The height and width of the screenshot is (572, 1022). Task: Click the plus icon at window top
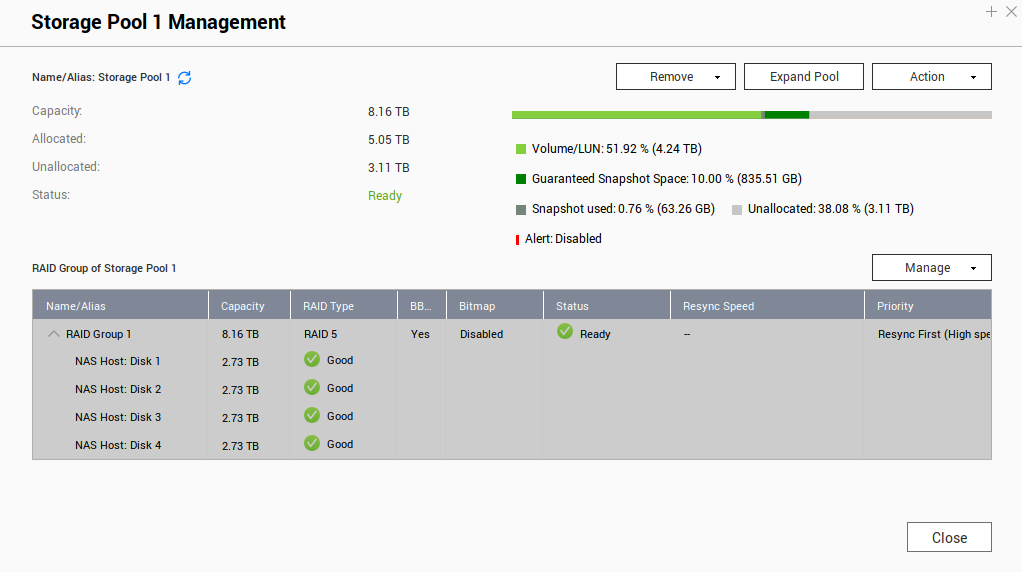click(x=991, y=12)
